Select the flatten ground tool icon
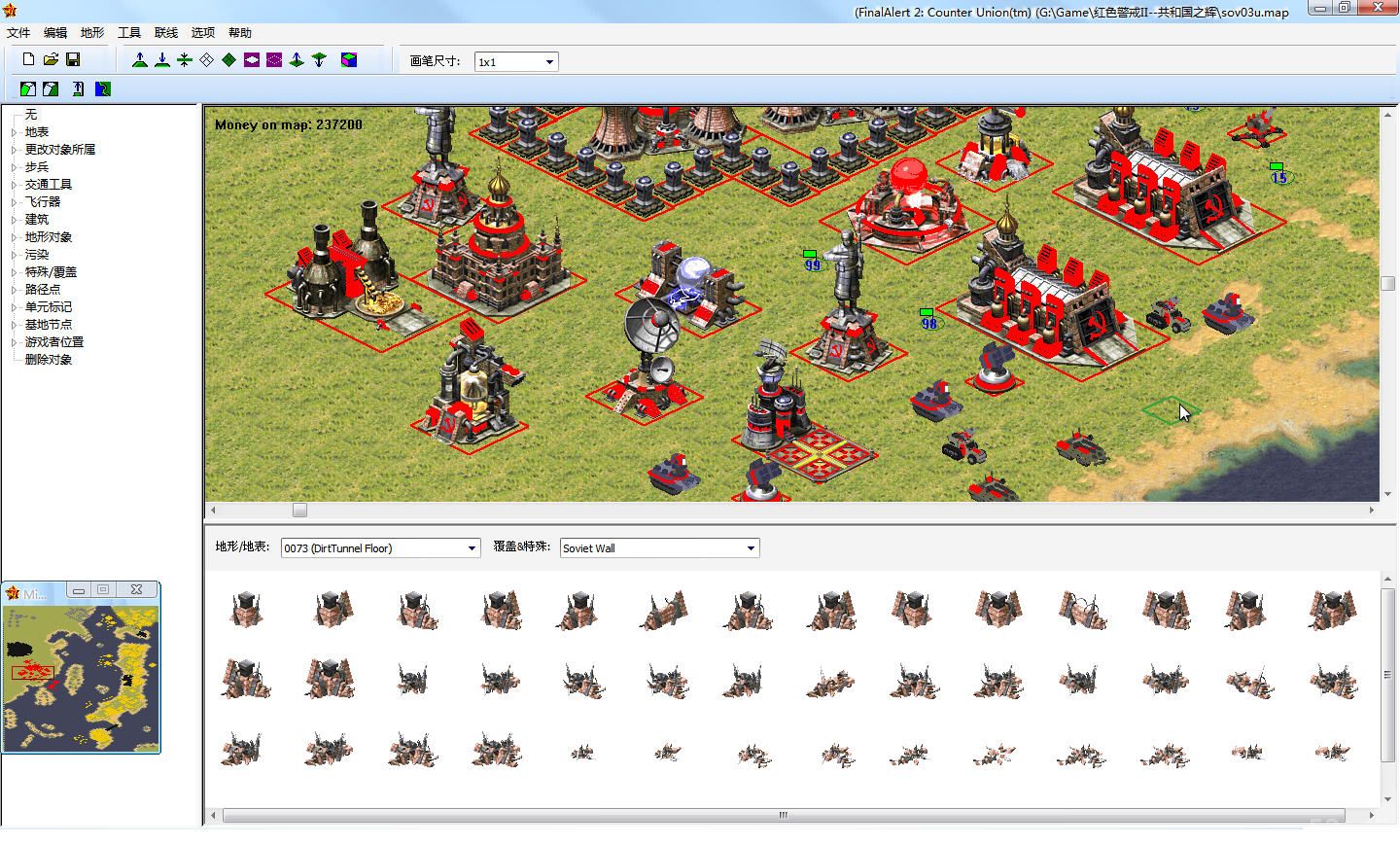This screenshot has width=1400, height=846. pos(185,60)
